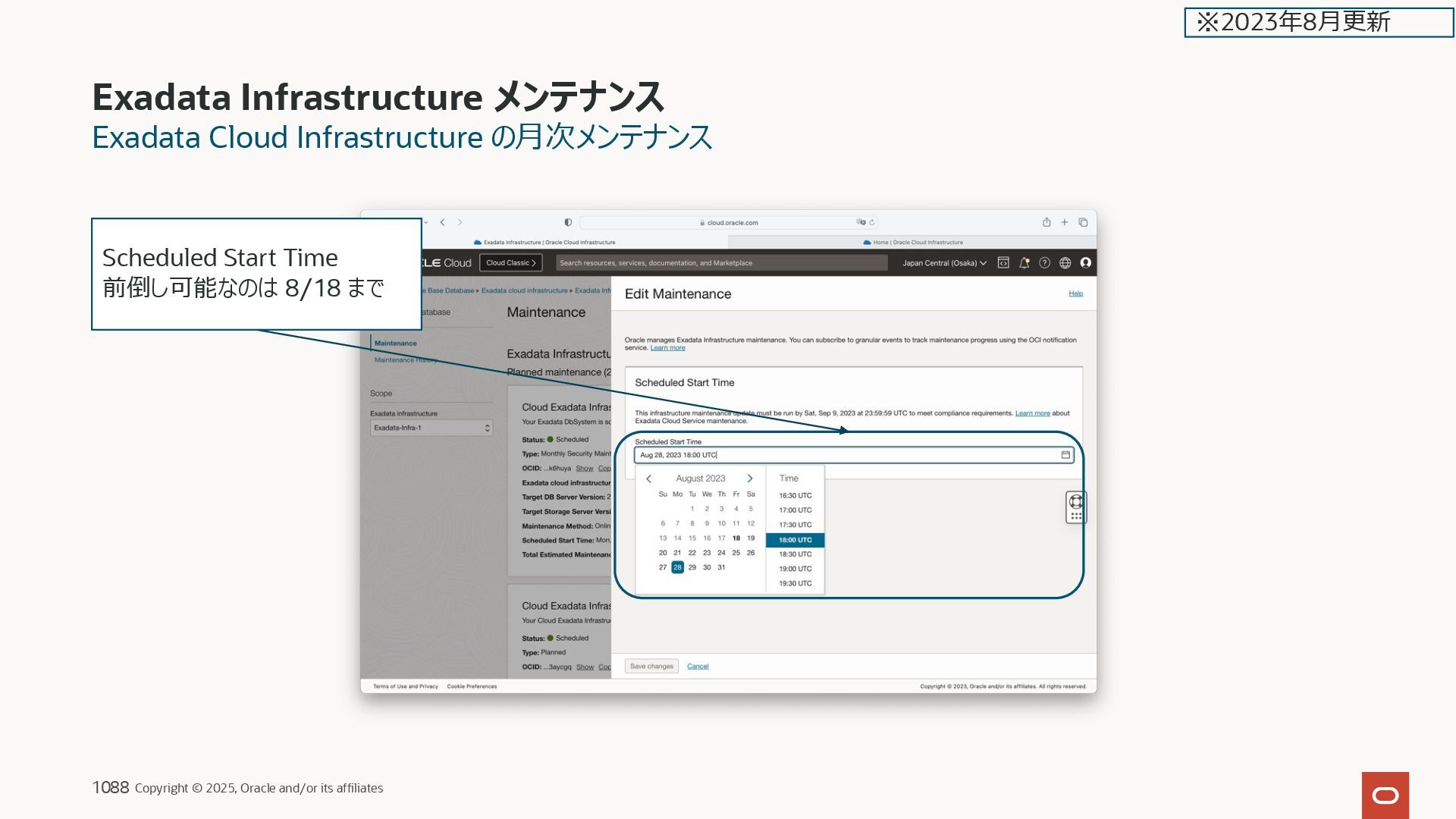
Task: Open the language globe icon
Action: pyautogui.click(x=1065, y=263)
